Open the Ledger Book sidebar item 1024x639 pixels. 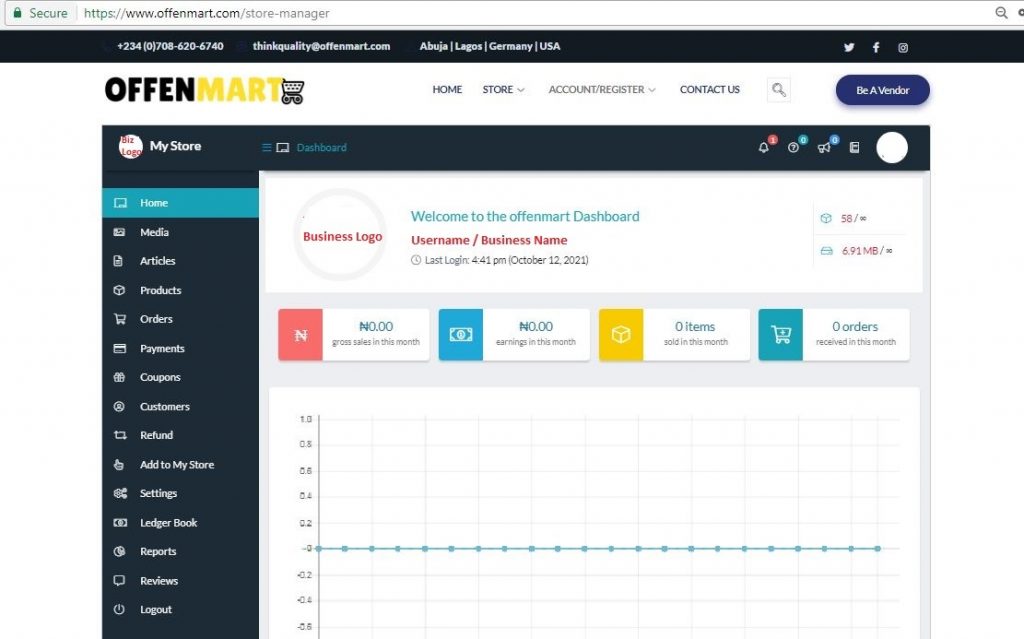(x=168, y=523)
